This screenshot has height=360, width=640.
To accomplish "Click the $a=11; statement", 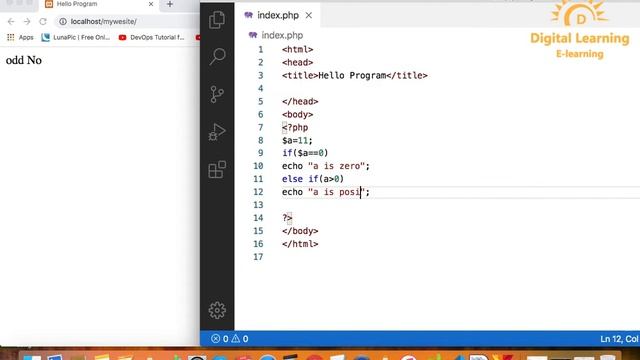I will point(297,140).
